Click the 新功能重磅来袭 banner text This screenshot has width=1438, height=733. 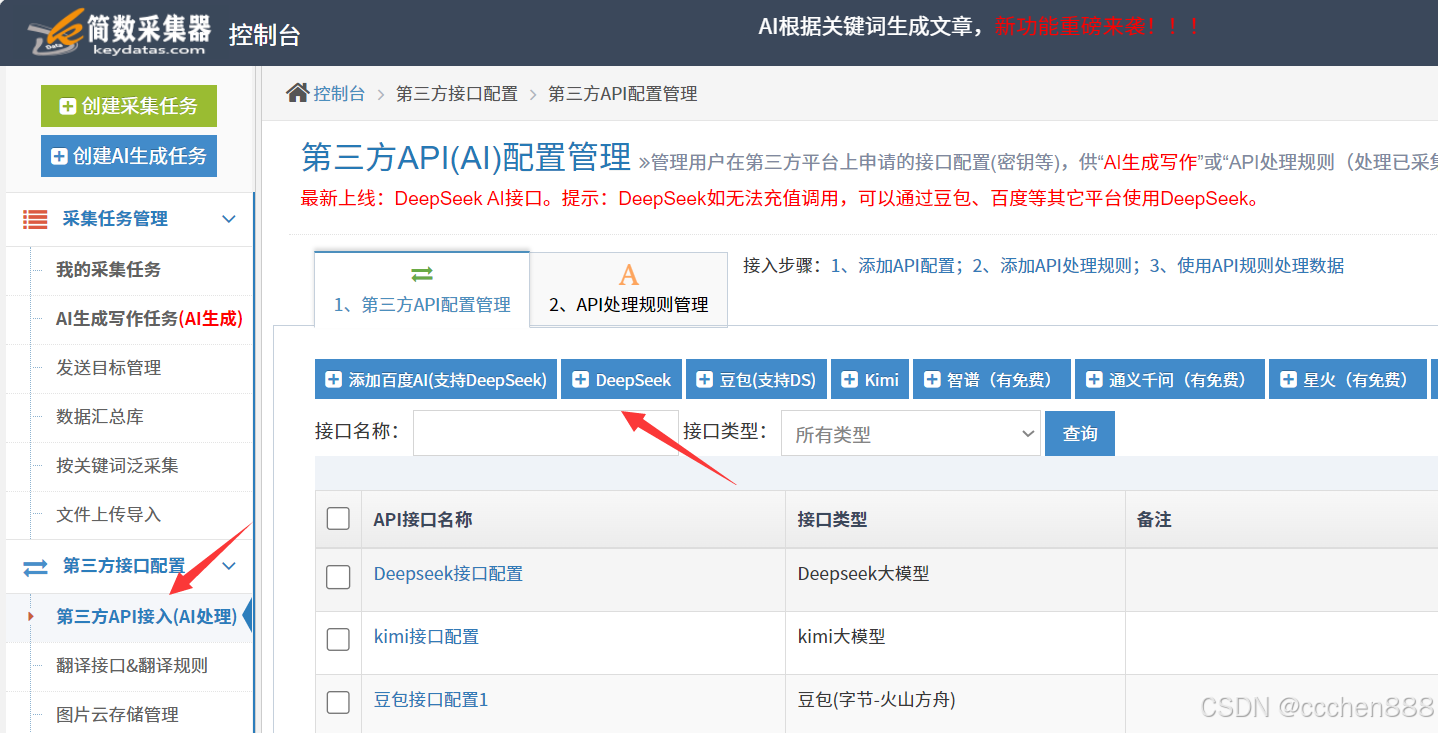point(1097,27)
